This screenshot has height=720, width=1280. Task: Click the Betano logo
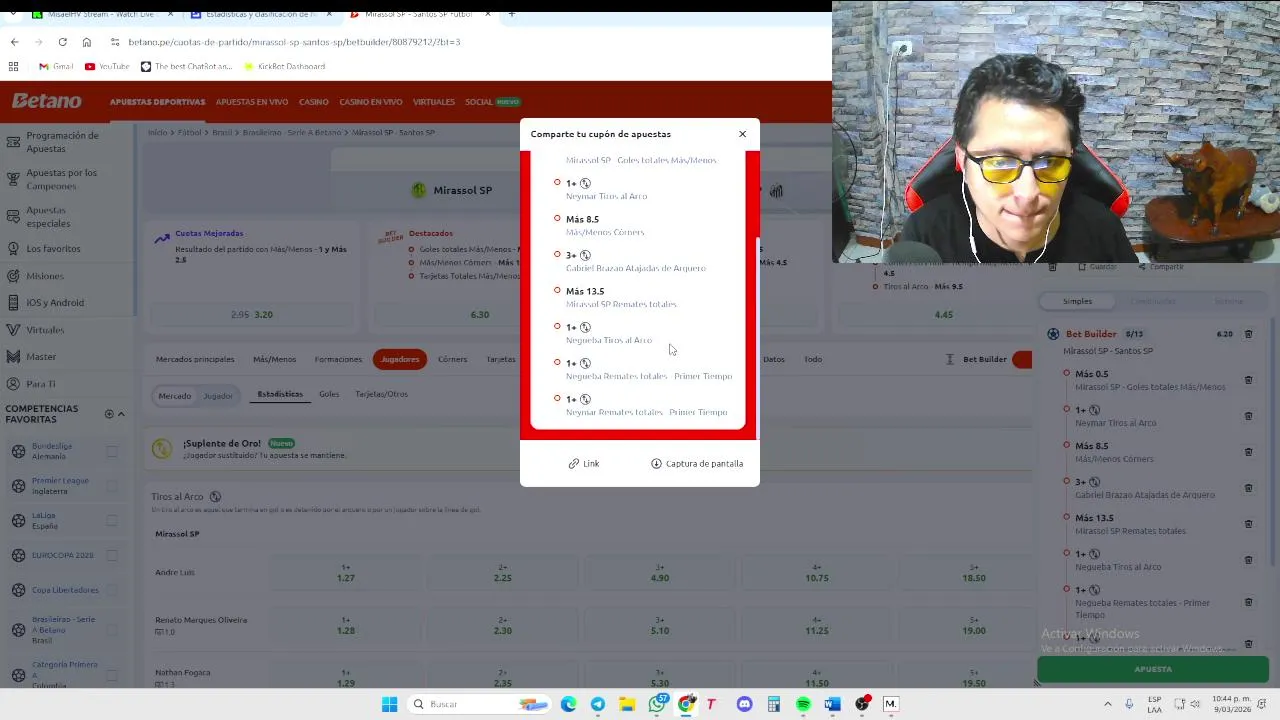(x=47, y=101)
